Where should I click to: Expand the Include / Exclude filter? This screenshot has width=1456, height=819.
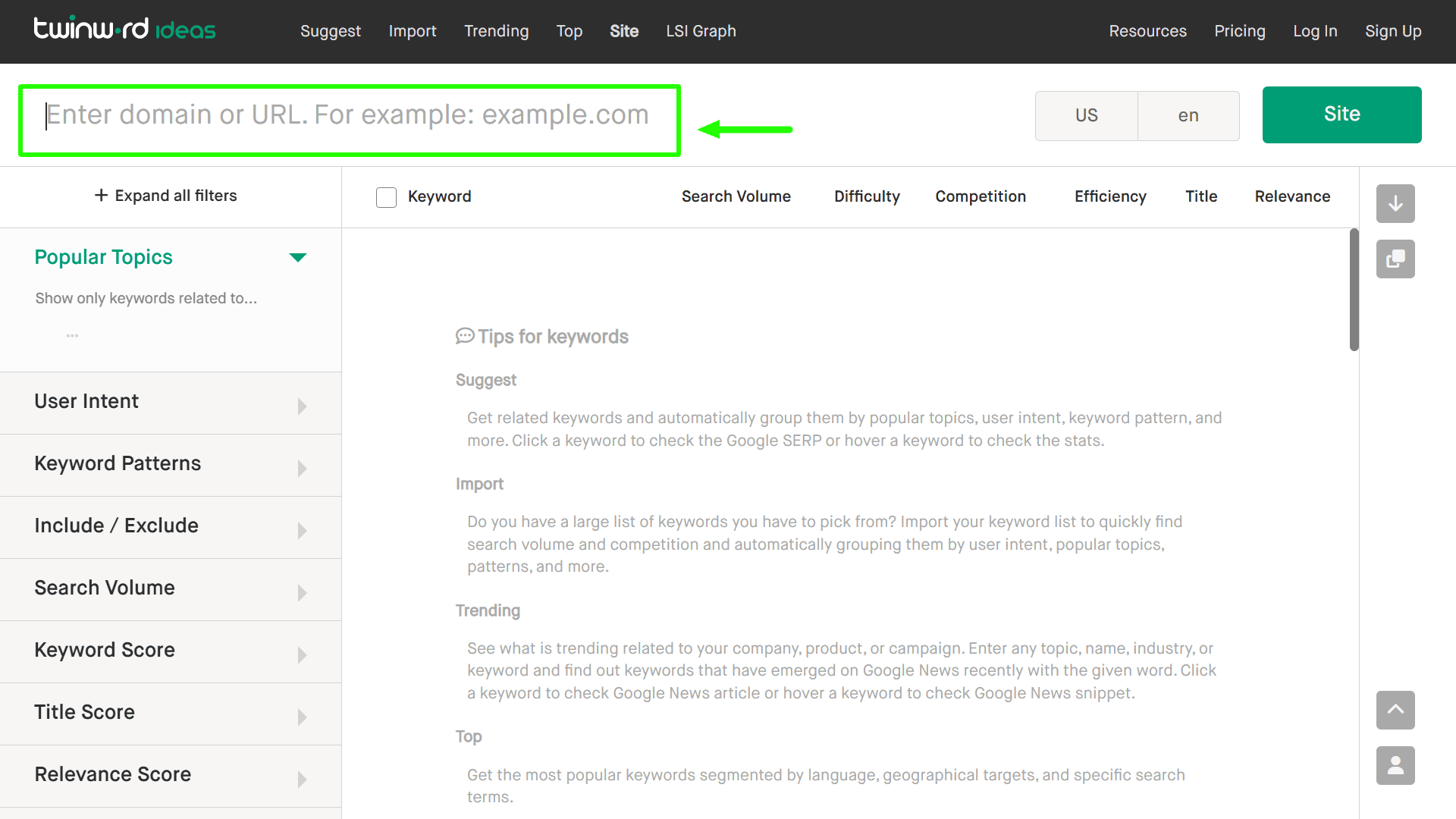171,527
